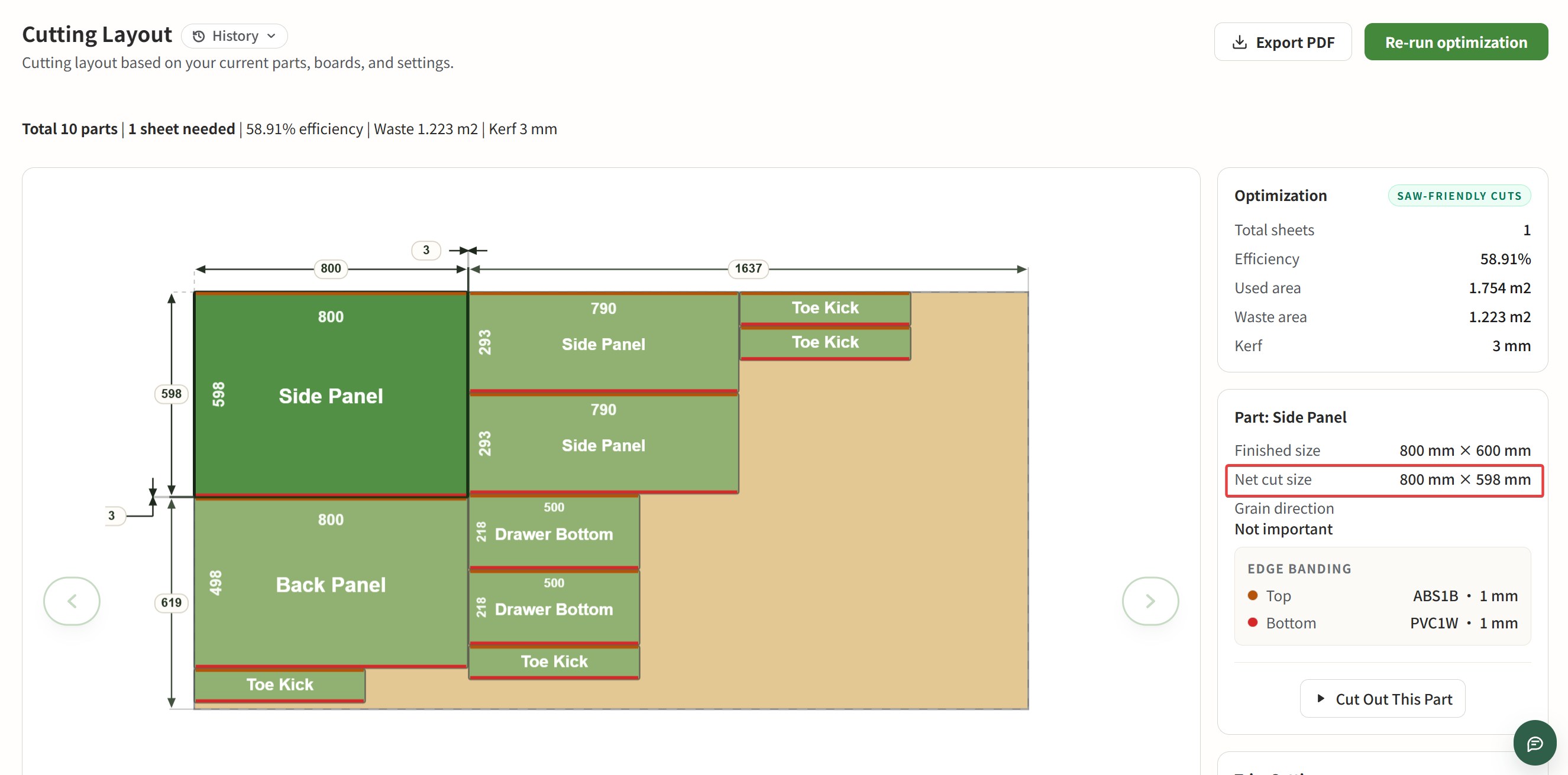Select the topmost Toe Kick strip
The height and width of the screenshot is (775, 1568).
(825, 308)
